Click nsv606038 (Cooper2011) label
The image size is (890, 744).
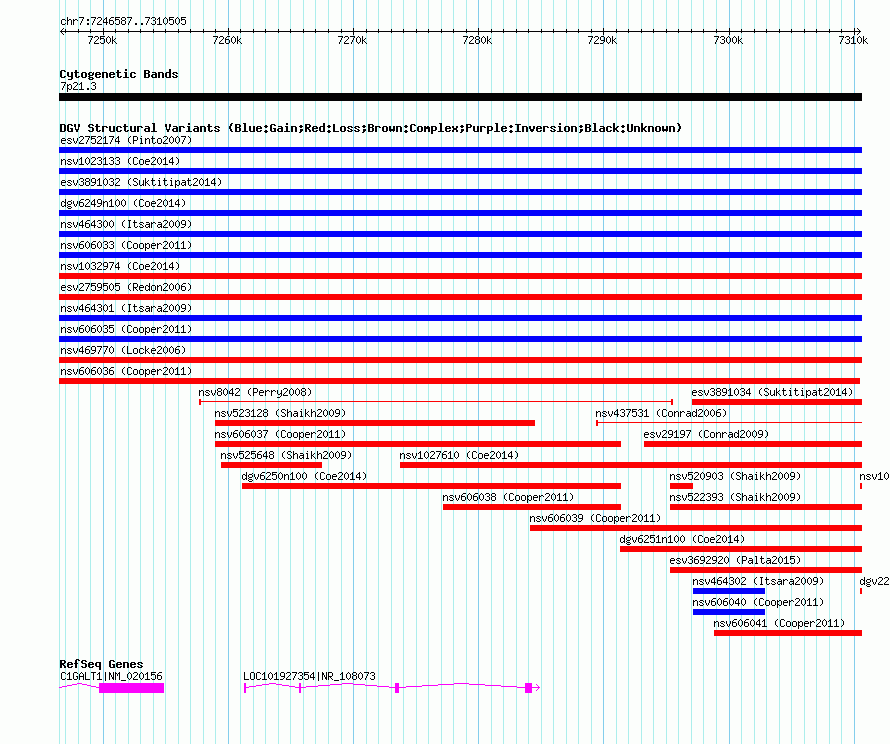pos(508,497)
